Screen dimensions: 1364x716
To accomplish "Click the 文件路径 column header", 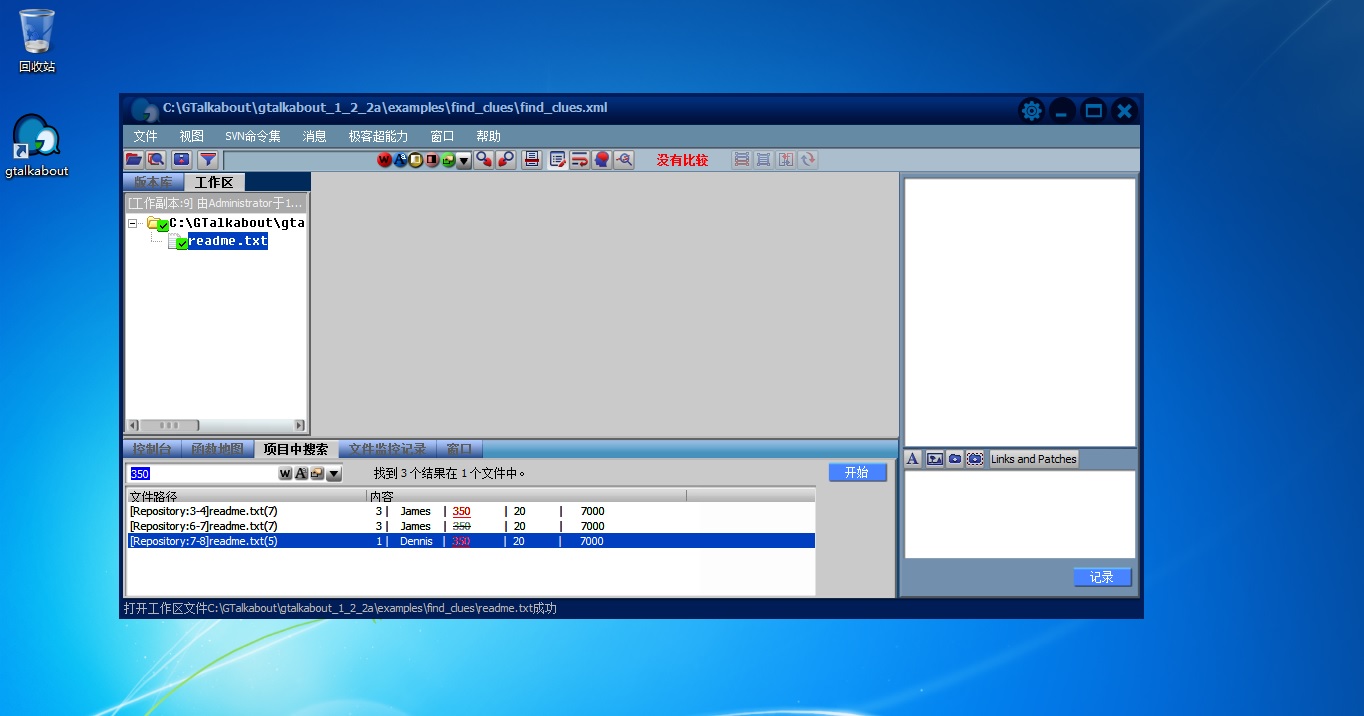I will (x=246, y=496).
